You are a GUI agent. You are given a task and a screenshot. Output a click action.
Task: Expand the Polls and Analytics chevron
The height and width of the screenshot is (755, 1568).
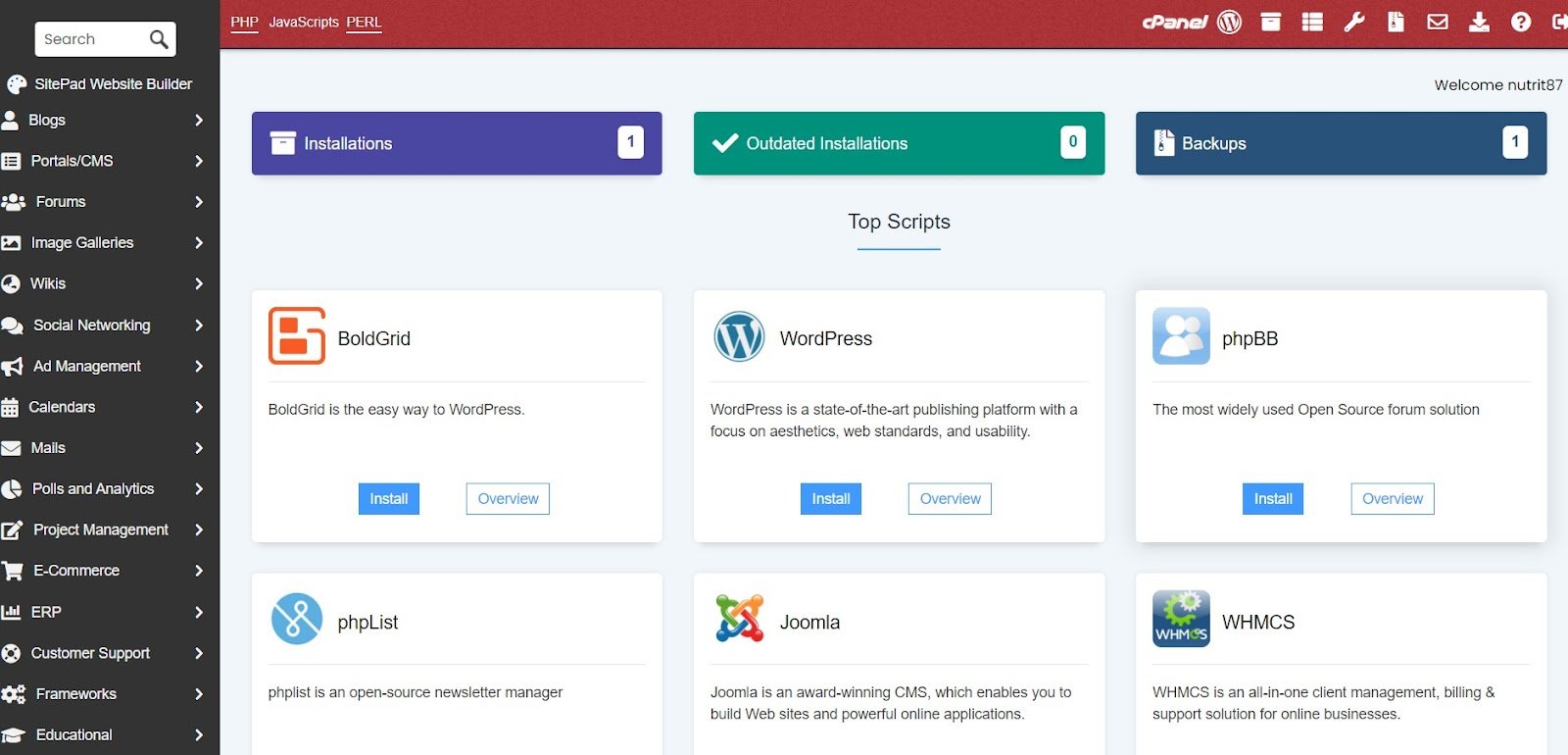199,488
